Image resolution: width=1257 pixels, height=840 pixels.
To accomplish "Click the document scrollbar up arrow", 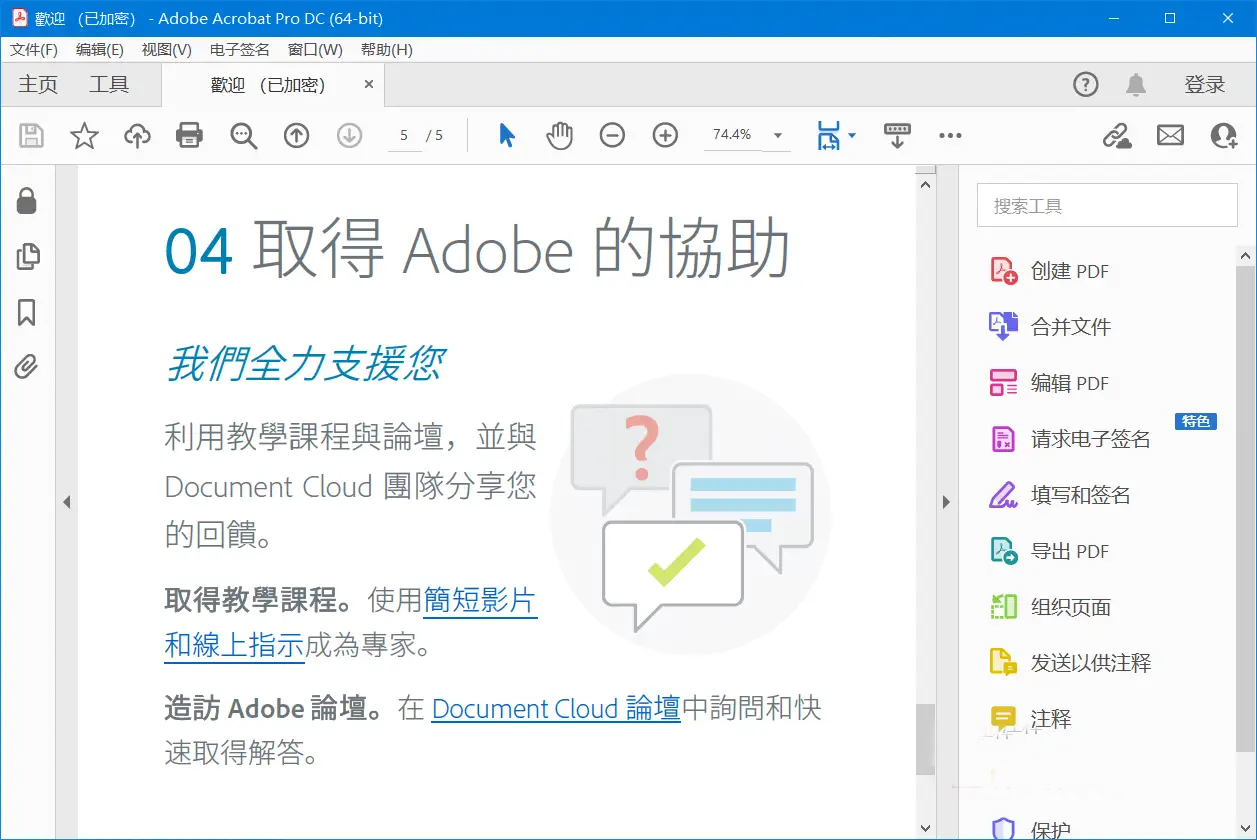I will [925, 184].
